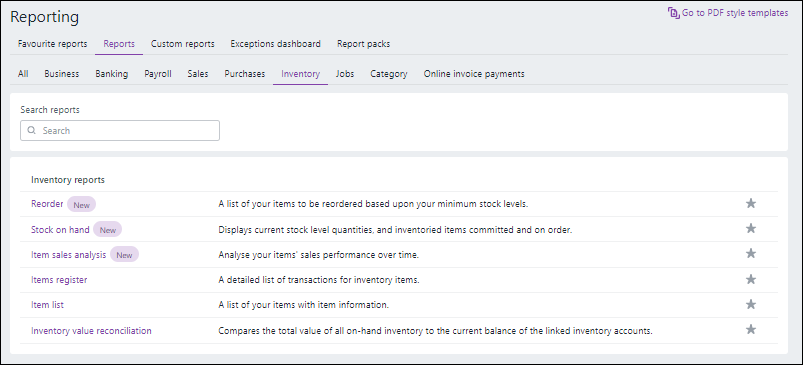The width and height of the screenshot is (803, 365).
Task: Mark Items register as favourite
Action: pos(750,279)
